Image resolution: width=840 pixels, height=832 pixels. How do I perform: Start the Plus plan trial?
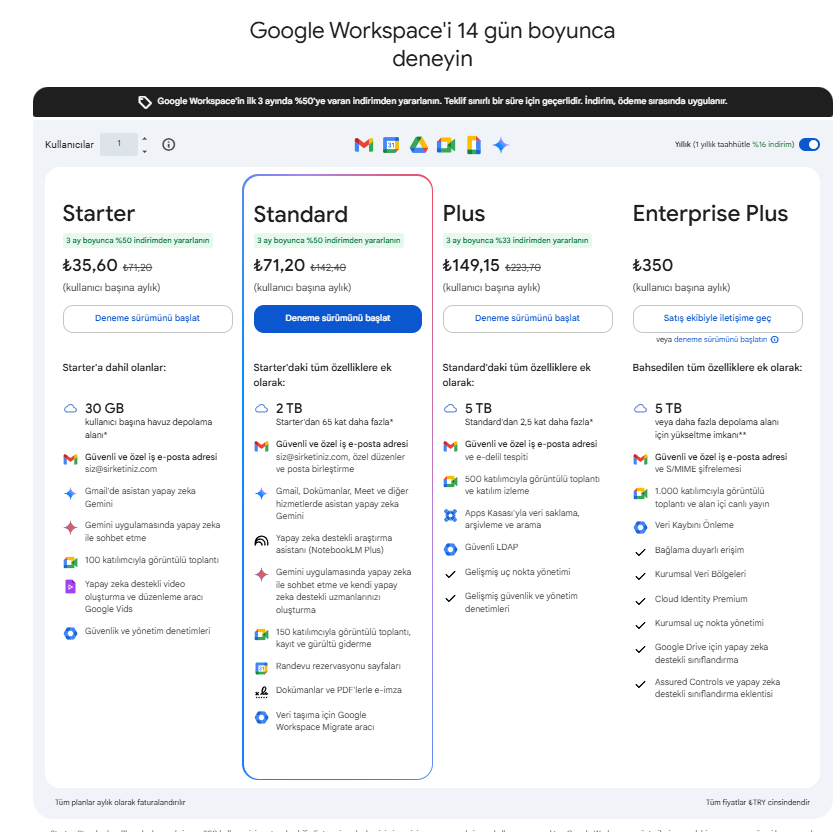coord(527,318)
